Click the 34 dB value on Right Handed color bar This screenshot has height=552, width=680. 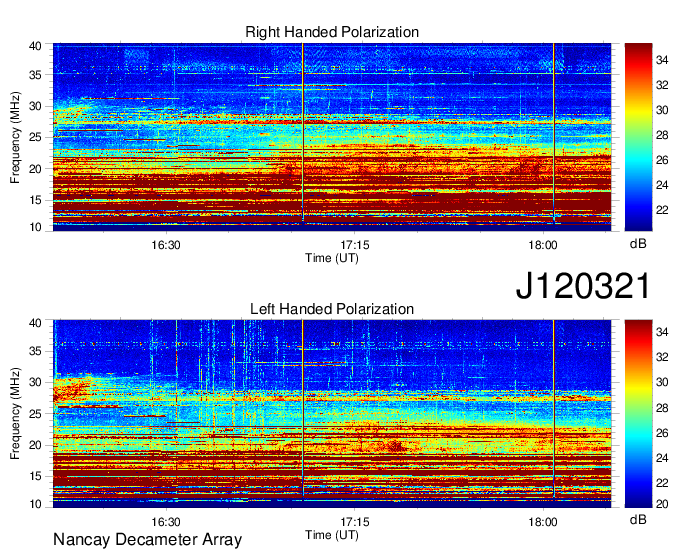[662, 60]
